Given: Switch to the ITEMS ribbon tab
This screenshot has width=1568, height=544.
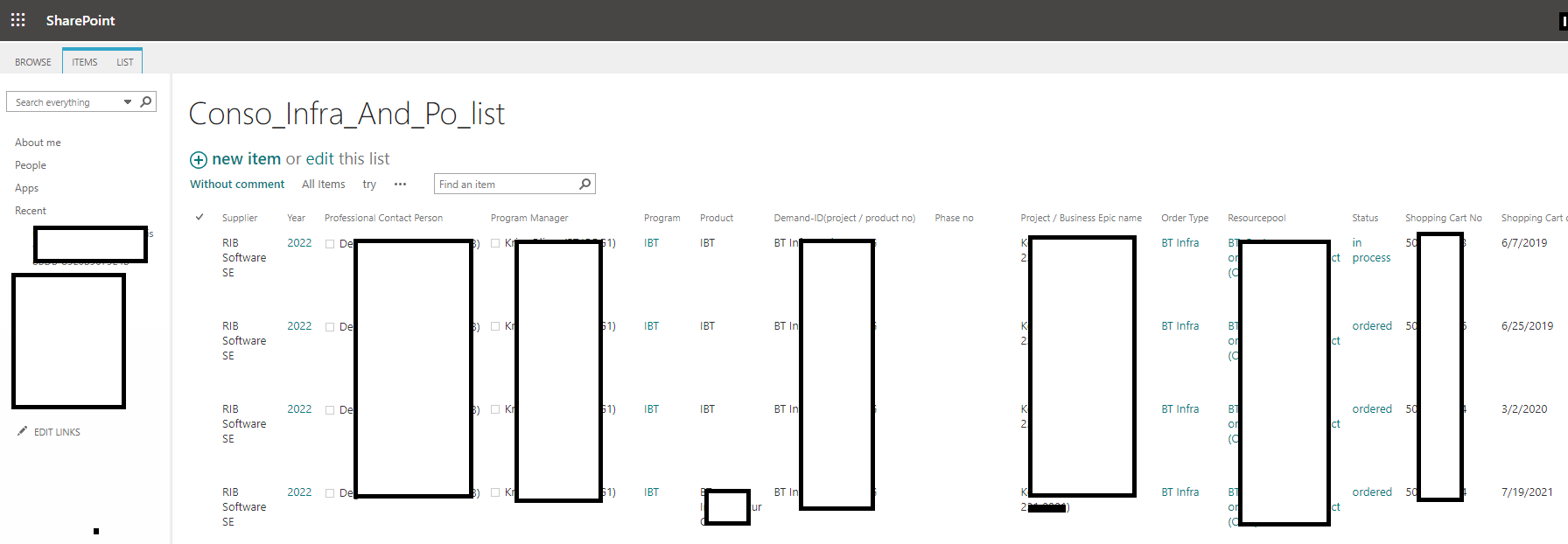Looking at the screenshot, I should point(85,62).
